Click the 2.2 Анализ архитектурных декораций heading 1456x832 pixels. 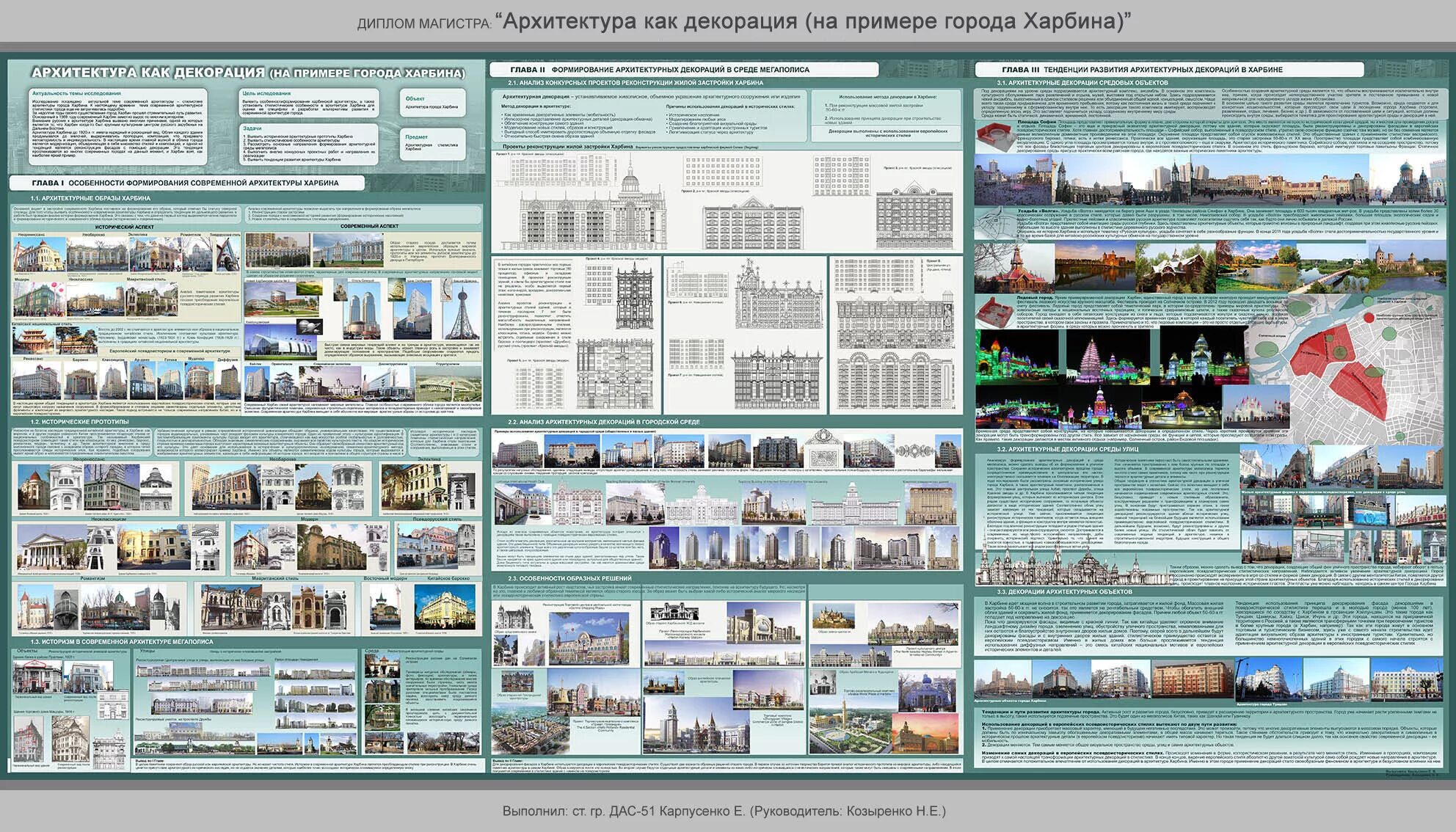coord(603,422)
